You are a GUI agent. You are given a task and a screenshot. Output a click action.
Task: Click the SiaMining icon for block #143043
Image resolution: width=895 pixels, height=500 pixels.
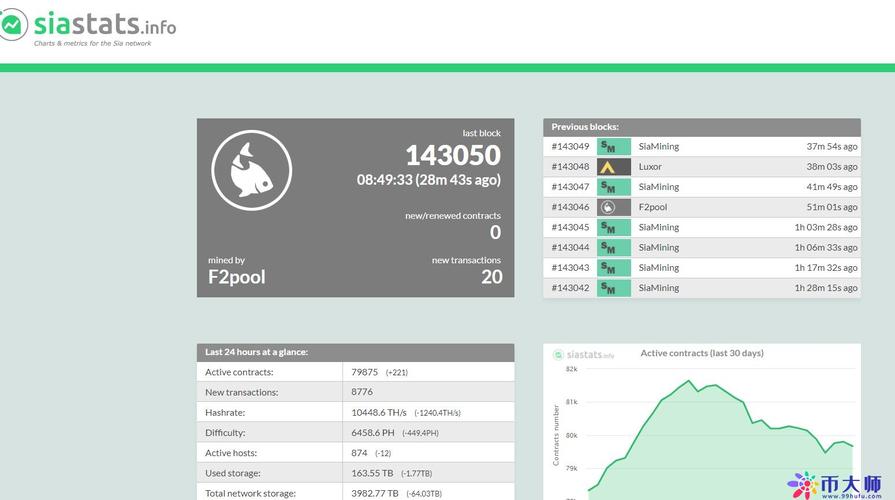614,268
